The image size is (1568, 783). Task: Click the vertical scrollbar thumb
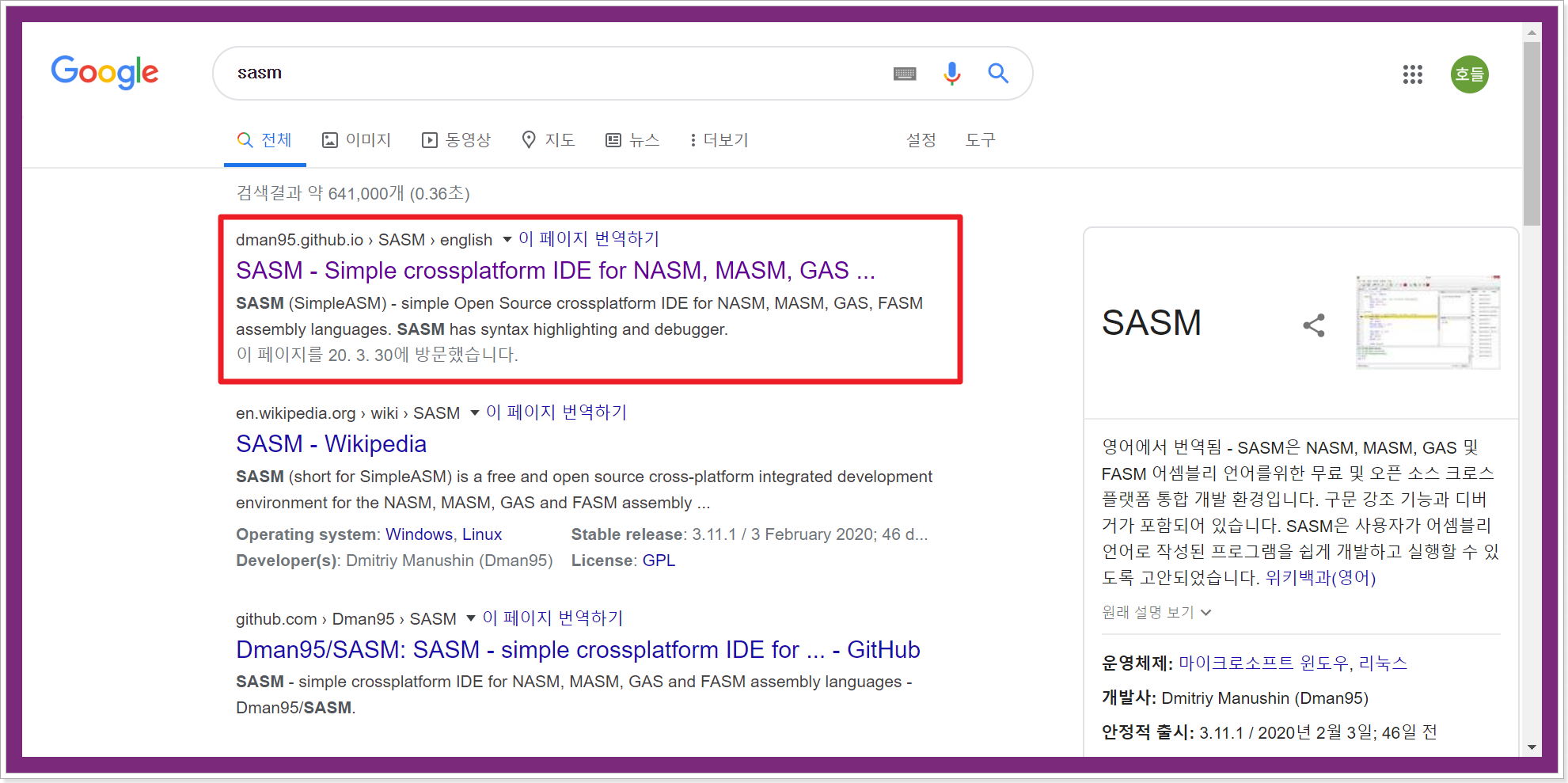[1532, 134]
